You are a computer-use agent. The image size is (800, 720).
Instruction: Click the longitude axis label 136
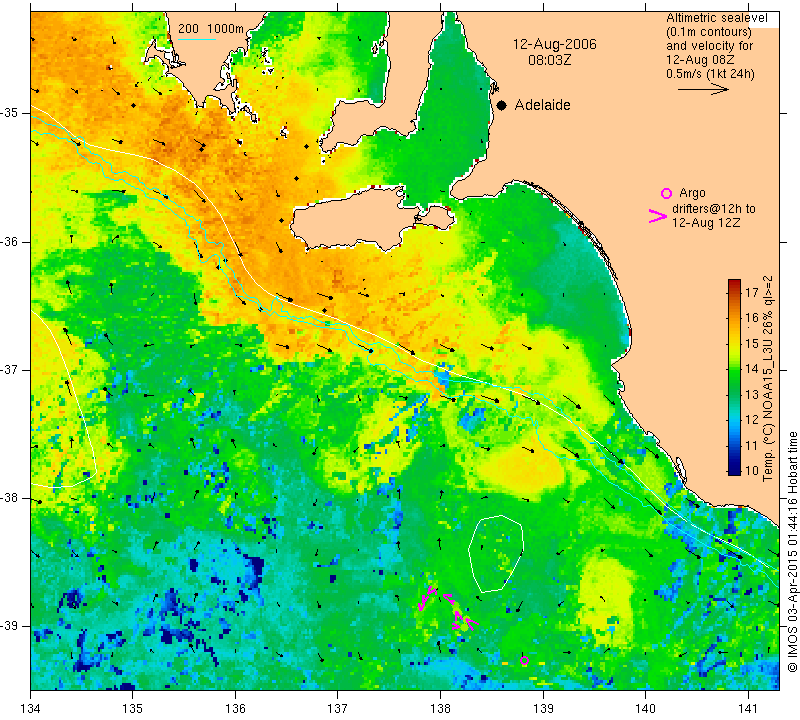[235, 708]
